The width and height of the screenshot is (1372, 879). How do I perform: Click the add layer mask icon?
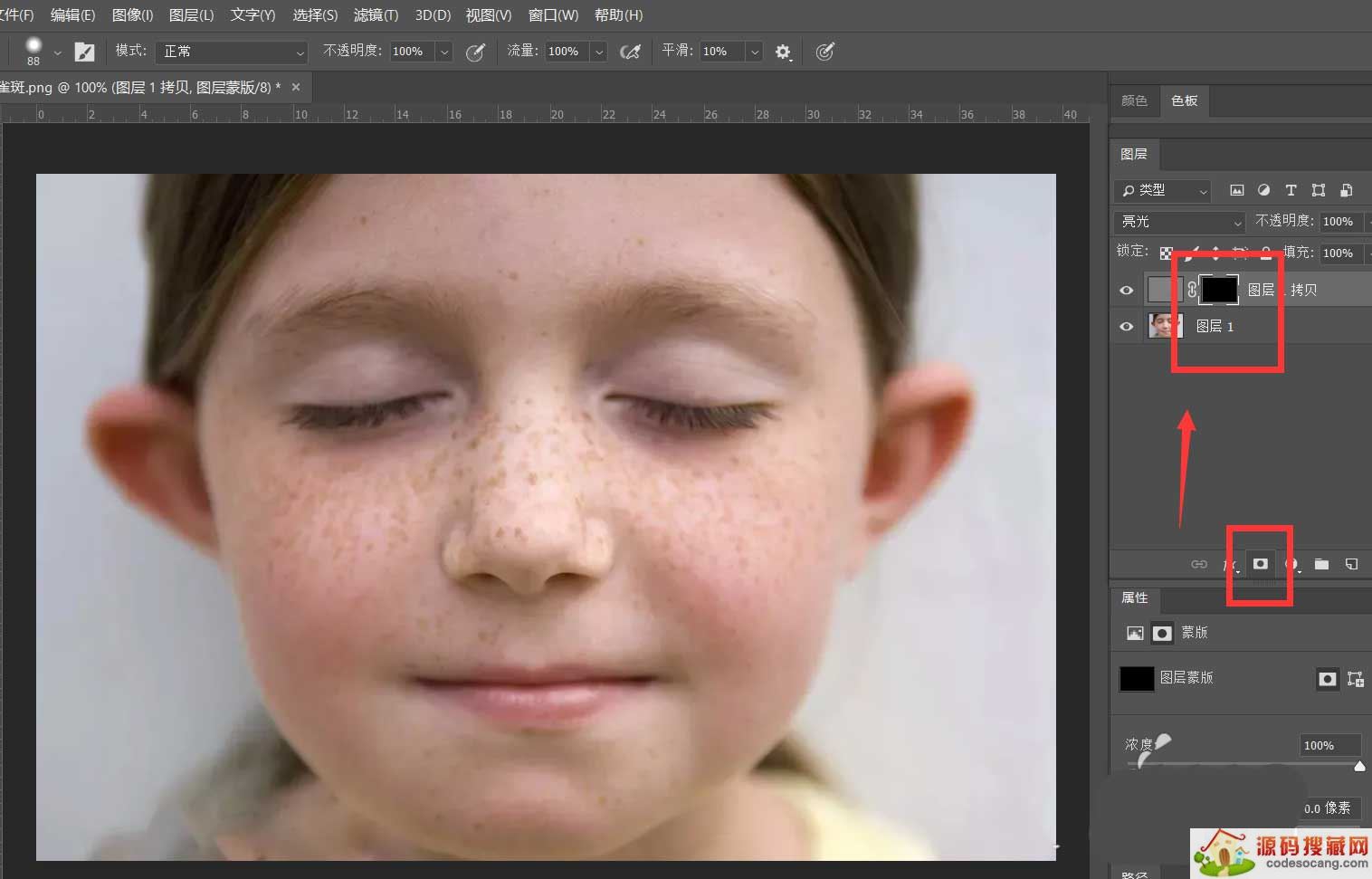[x=1260, y=563]
